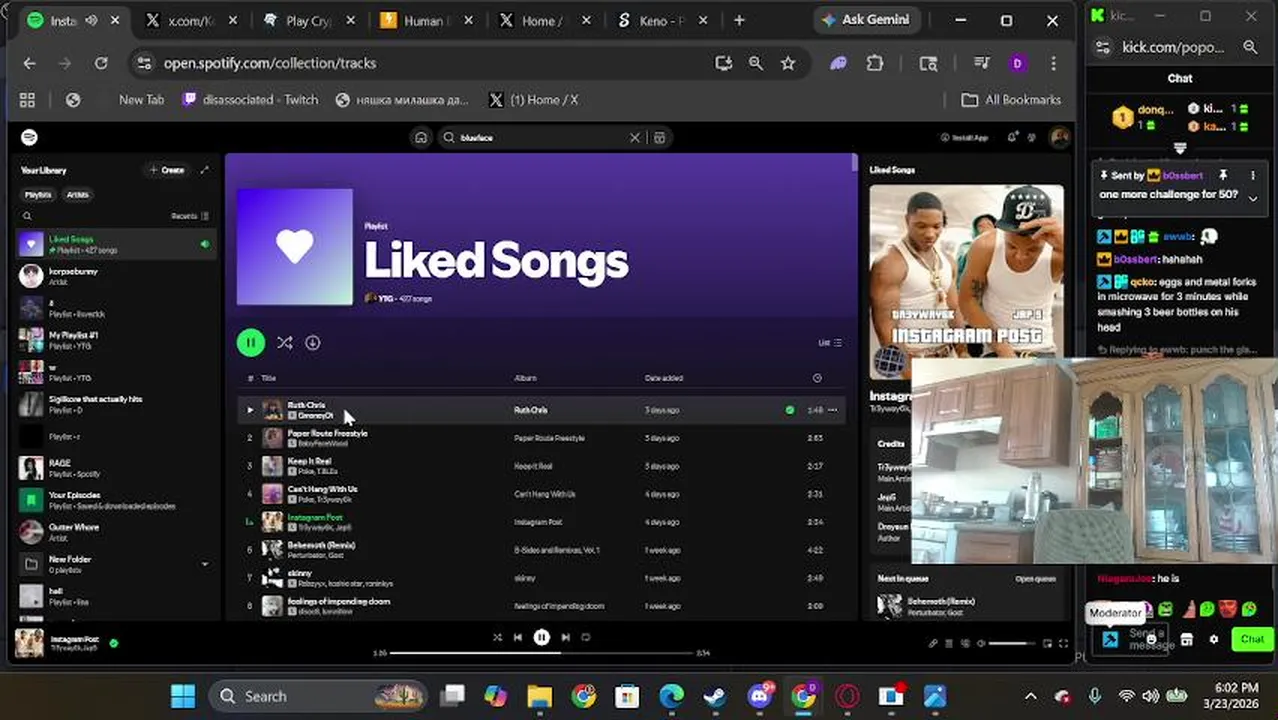Adjust Spotify volume slider
This screenshot has width=1278, height=720.
coord(1011,644)
